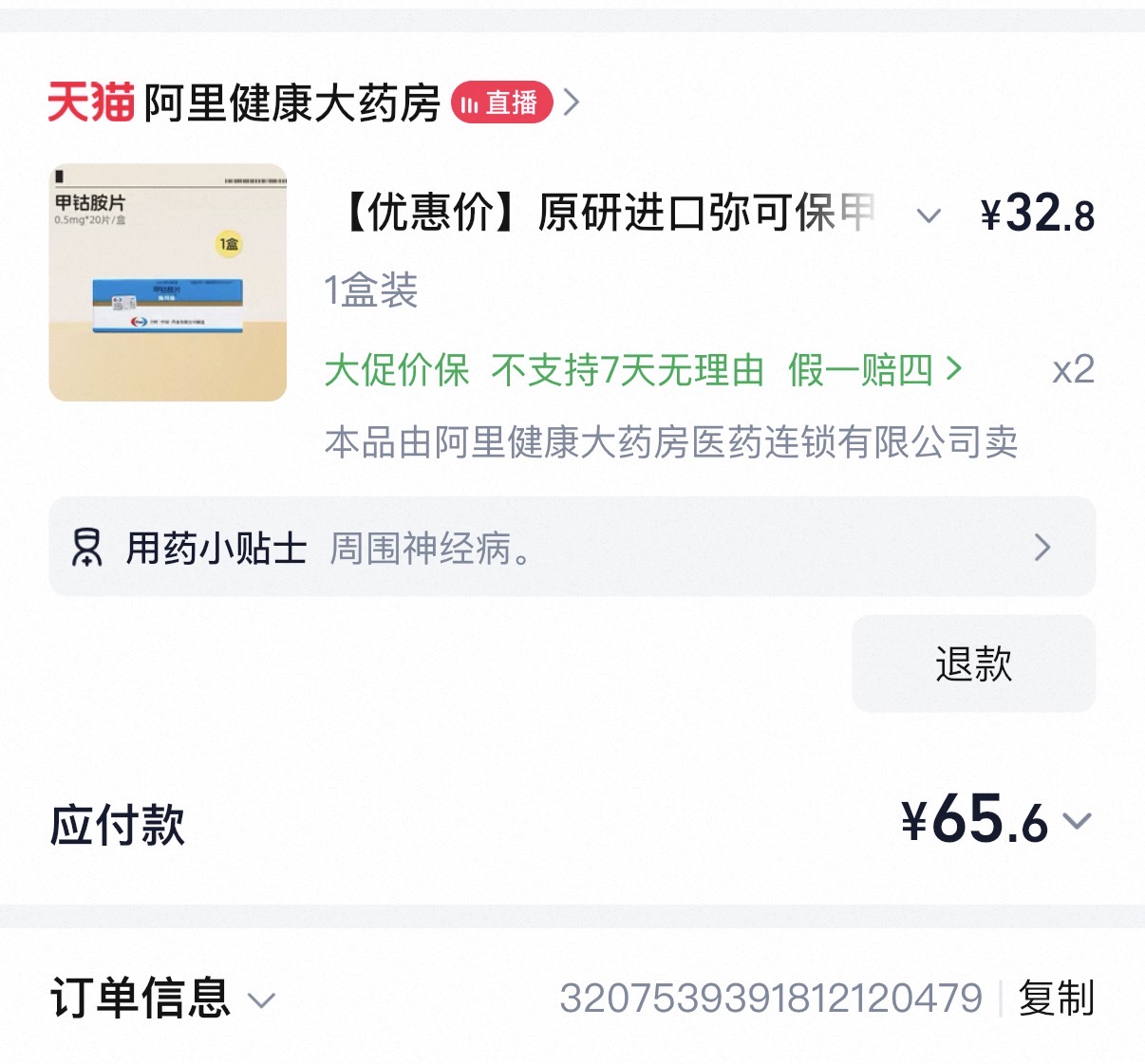Viewport: 1145px width, 1064px height.
Task: Tap the 大促价保 guarantee tag
Action: click(x=397, y=369)
